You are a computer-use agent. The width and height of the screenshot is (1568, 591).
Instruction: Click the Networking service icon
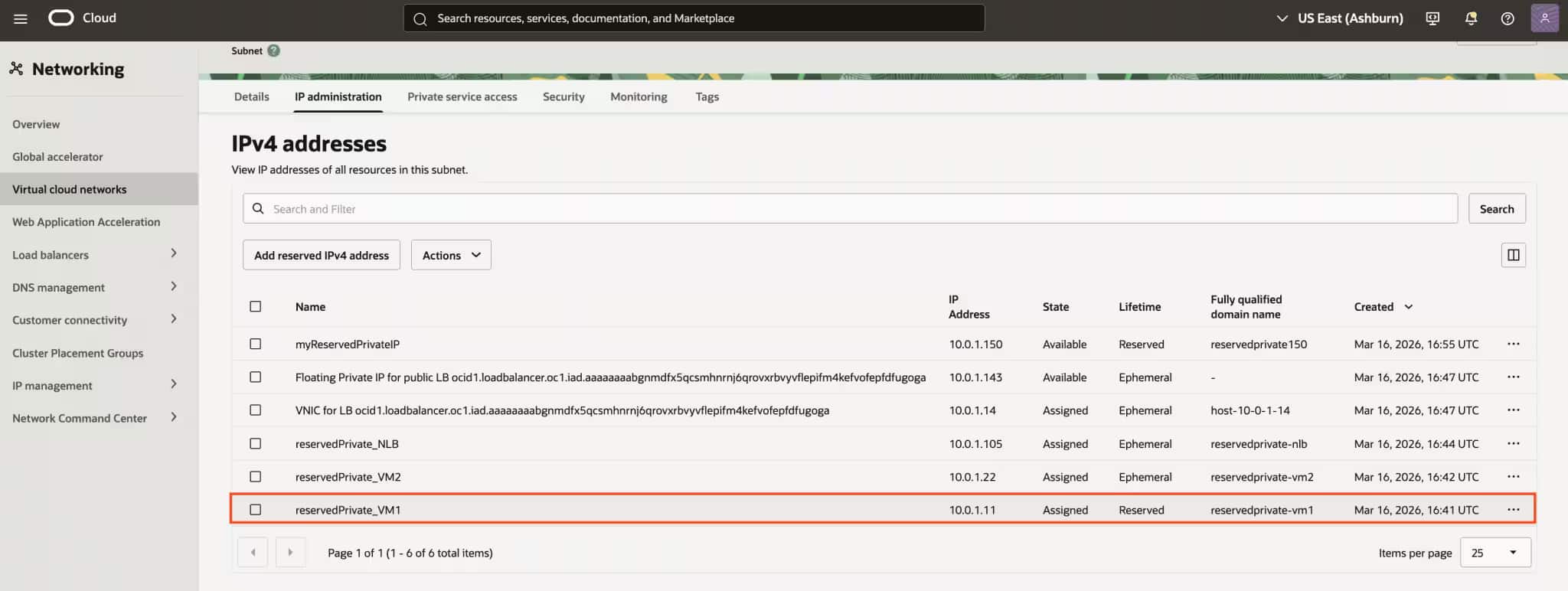(x=16, y=69)
